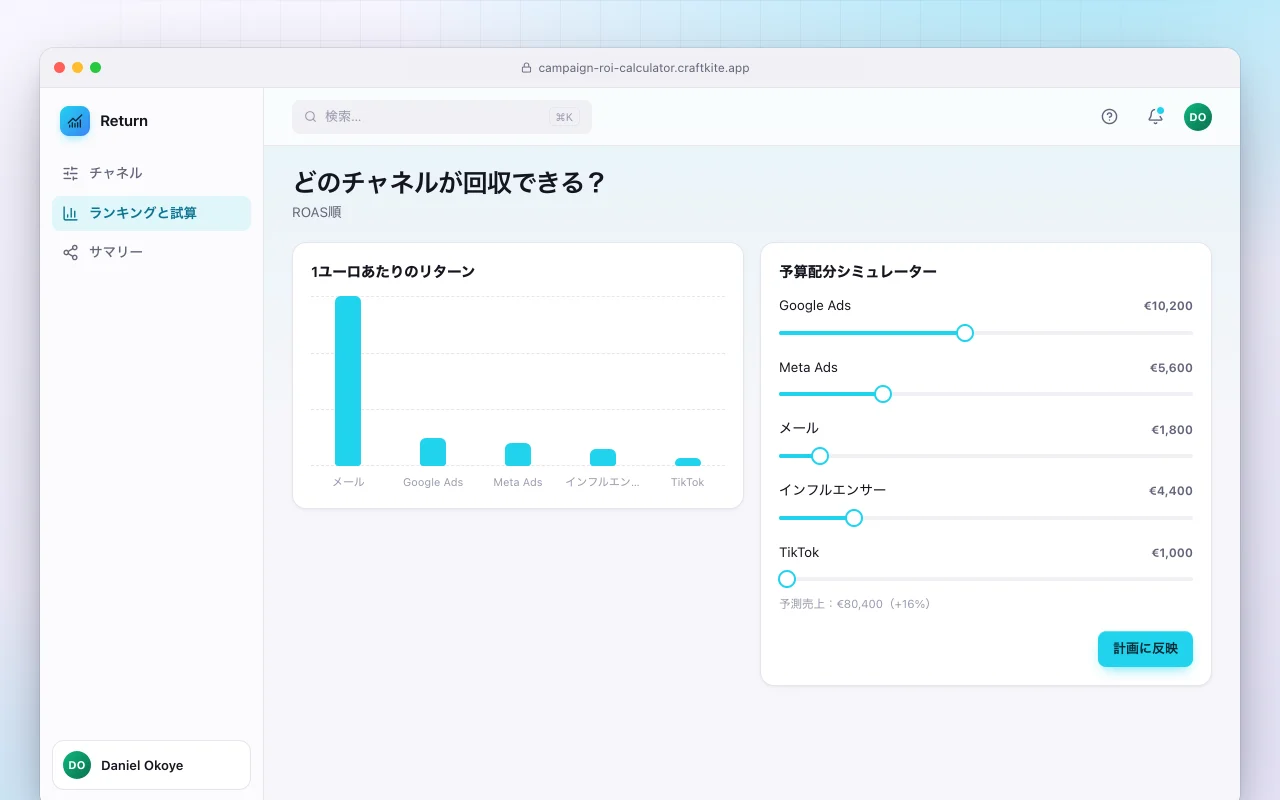Click the インフルエン… axis label under chart
The width and height of the screenshot is (1280, 800).
tap(603, 482)
